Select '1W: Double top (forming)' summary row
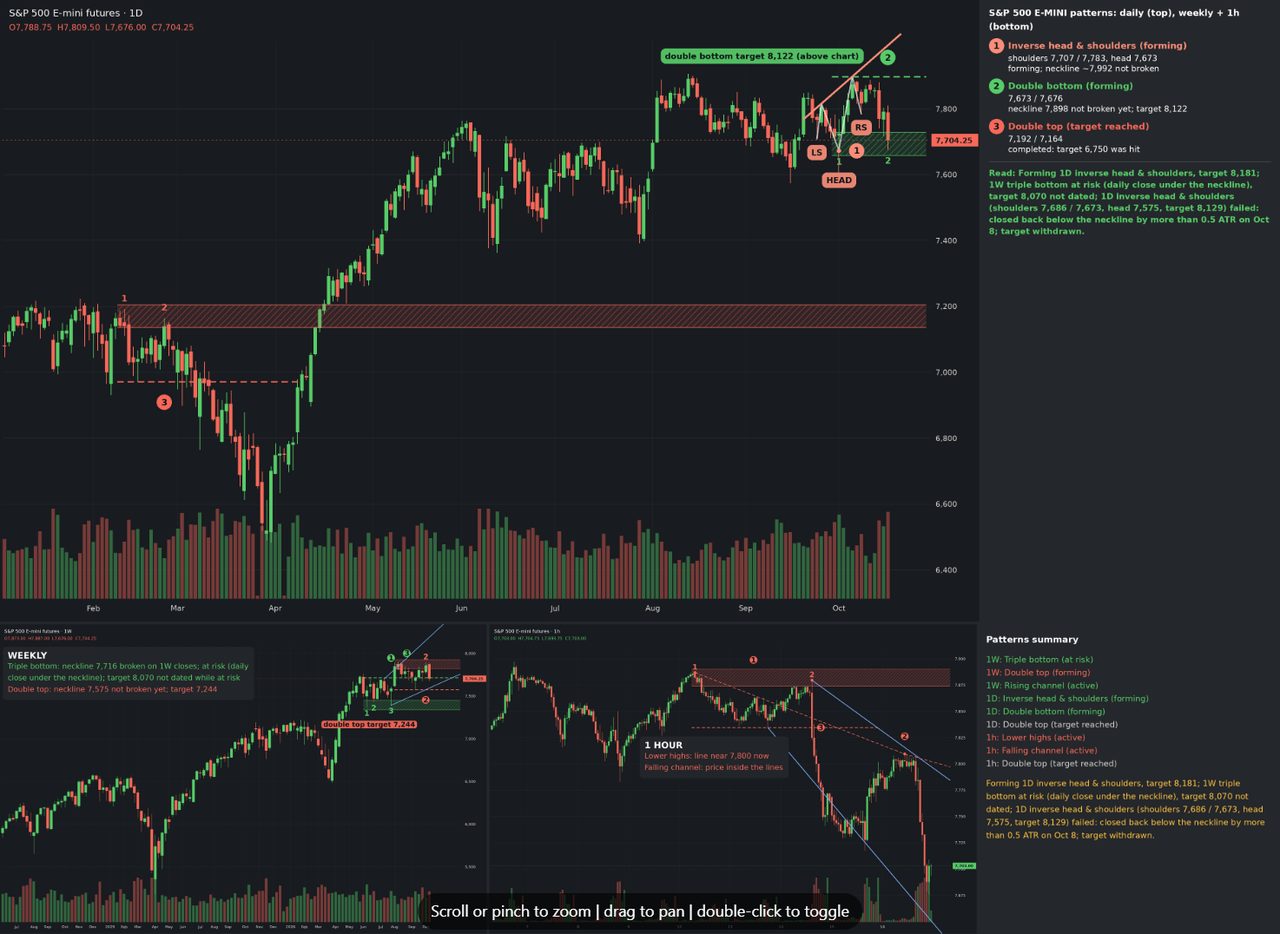The height and width of the screenshot is (934, 1280). pyautogui.click(x=1037, y=673)
